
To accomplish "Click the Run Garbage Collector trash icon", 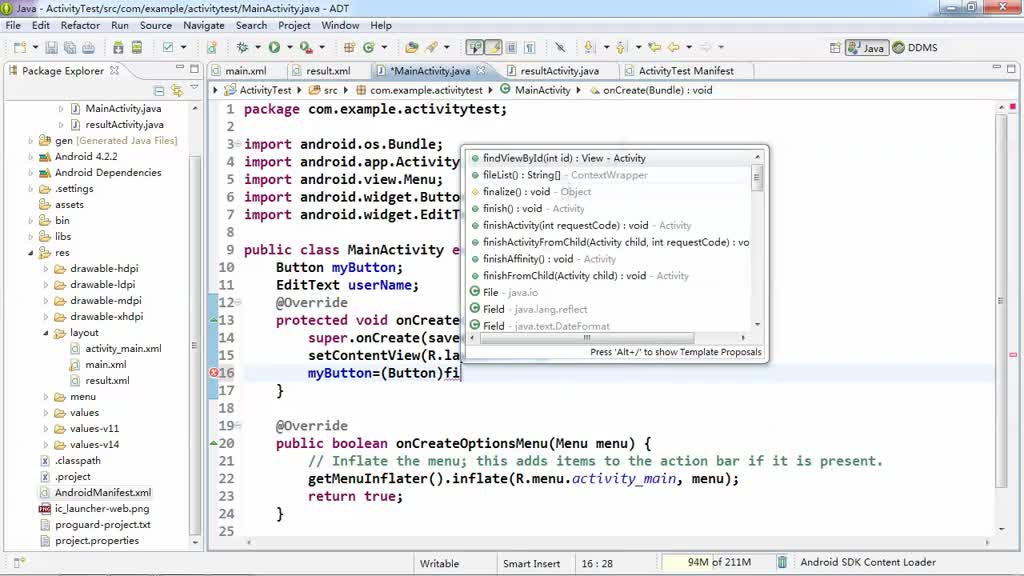I will (782, 562).
